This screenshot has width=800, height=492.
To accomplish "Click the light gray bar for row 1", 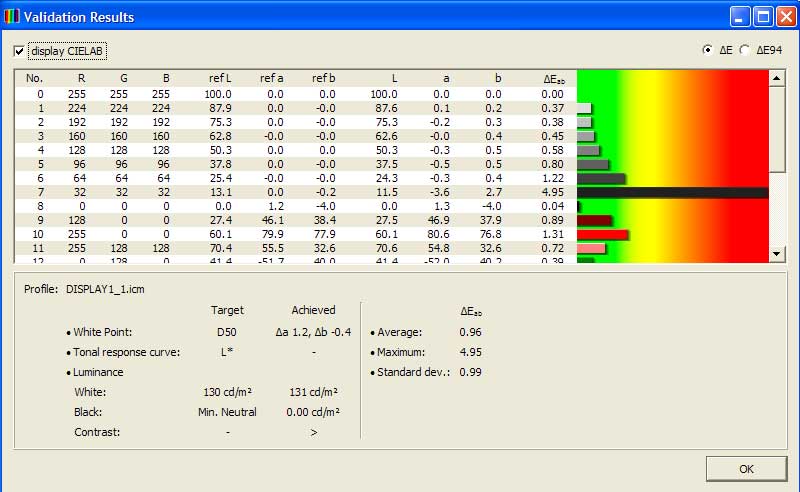I will coord(584,108).
